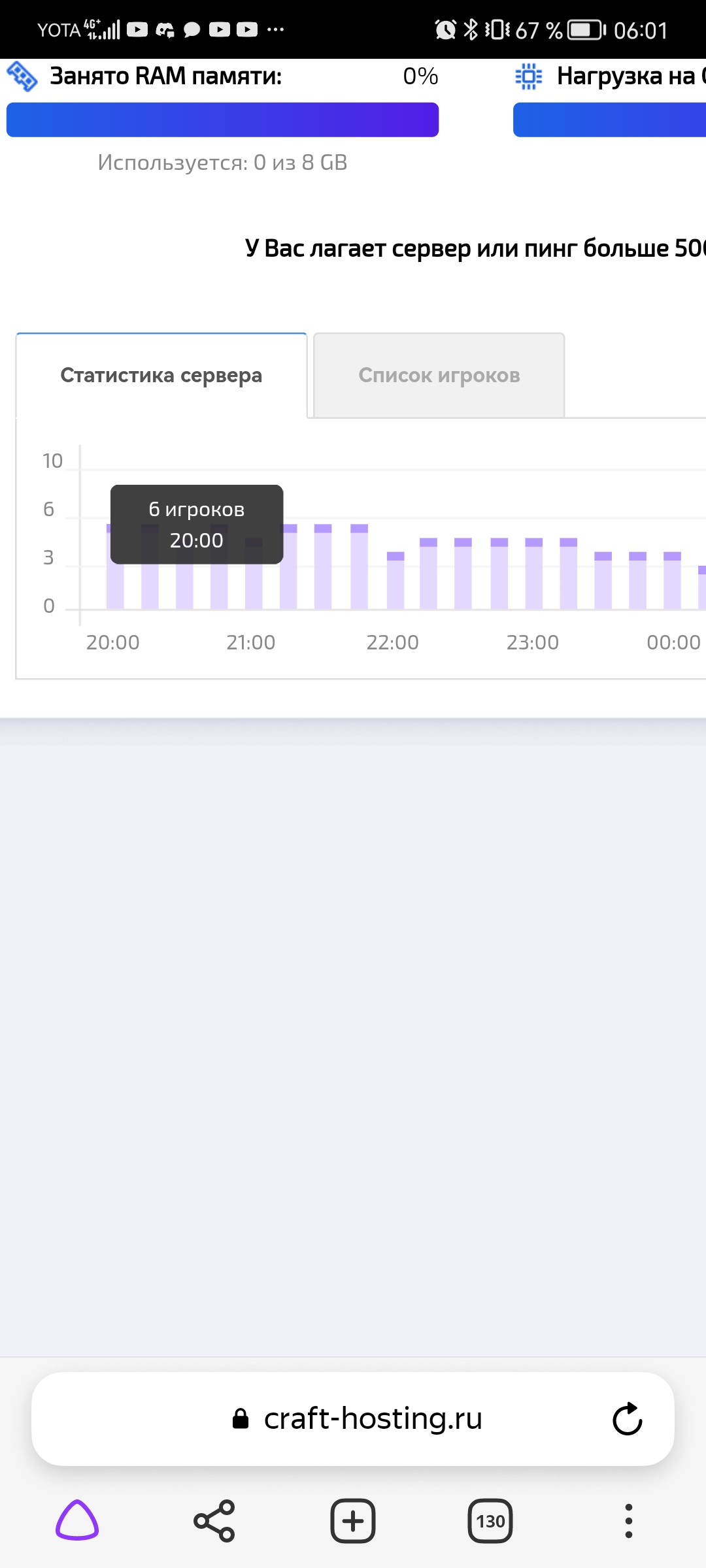Switch to Статистика сервера tab

[x=161, y=375]
